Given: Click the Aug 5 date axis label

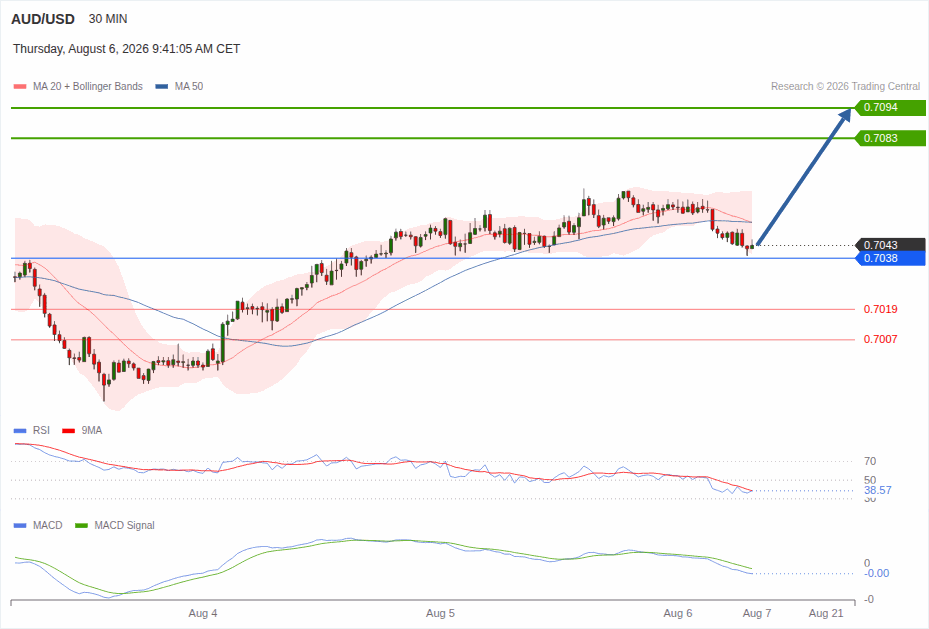Looking at the screenshot, I should (440, 614).
